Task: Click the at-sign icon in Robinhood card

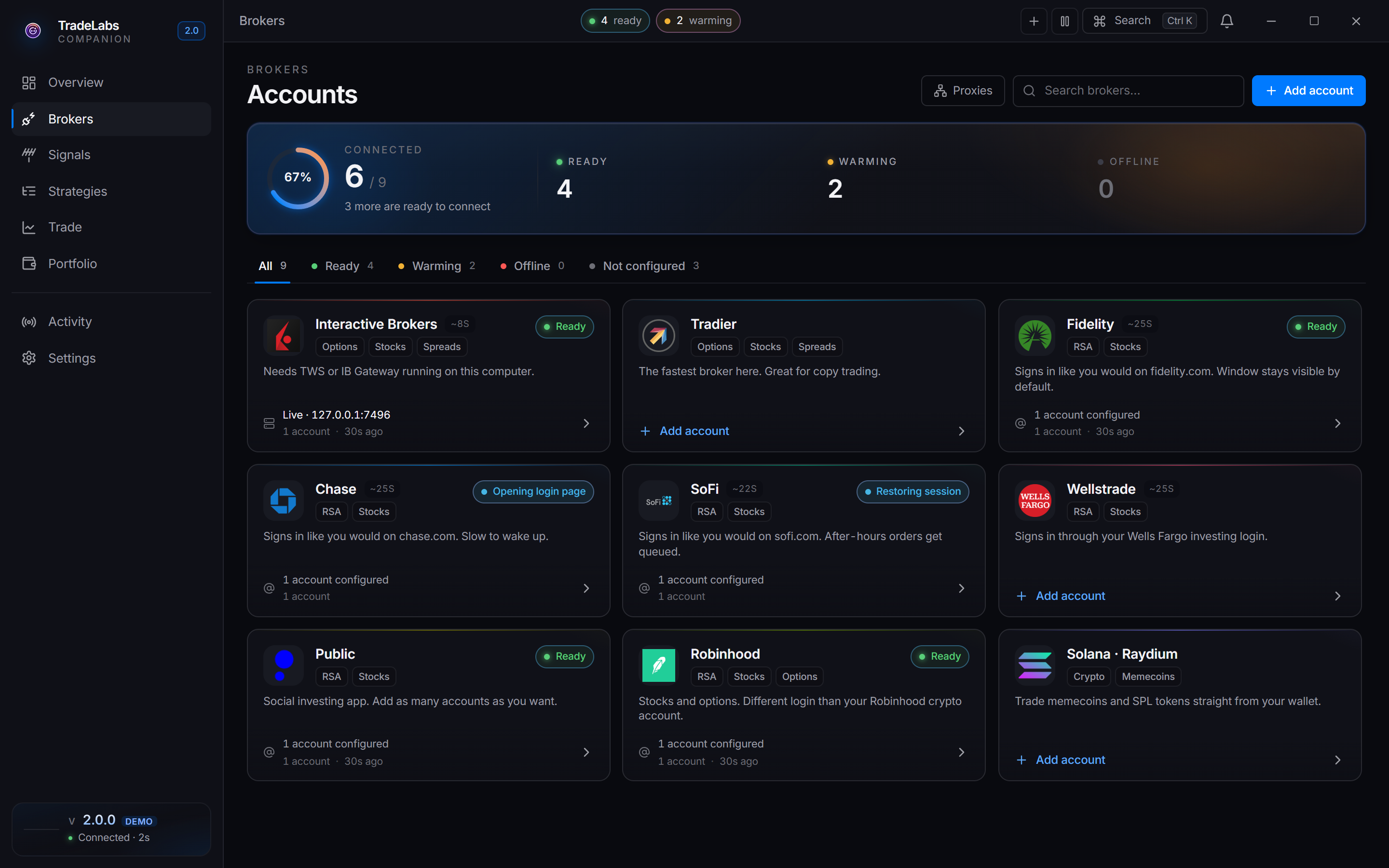Action: click(644, 753)
